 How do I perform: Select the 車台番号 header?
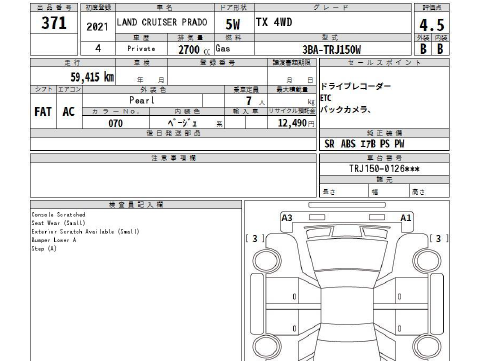[384, 158]
